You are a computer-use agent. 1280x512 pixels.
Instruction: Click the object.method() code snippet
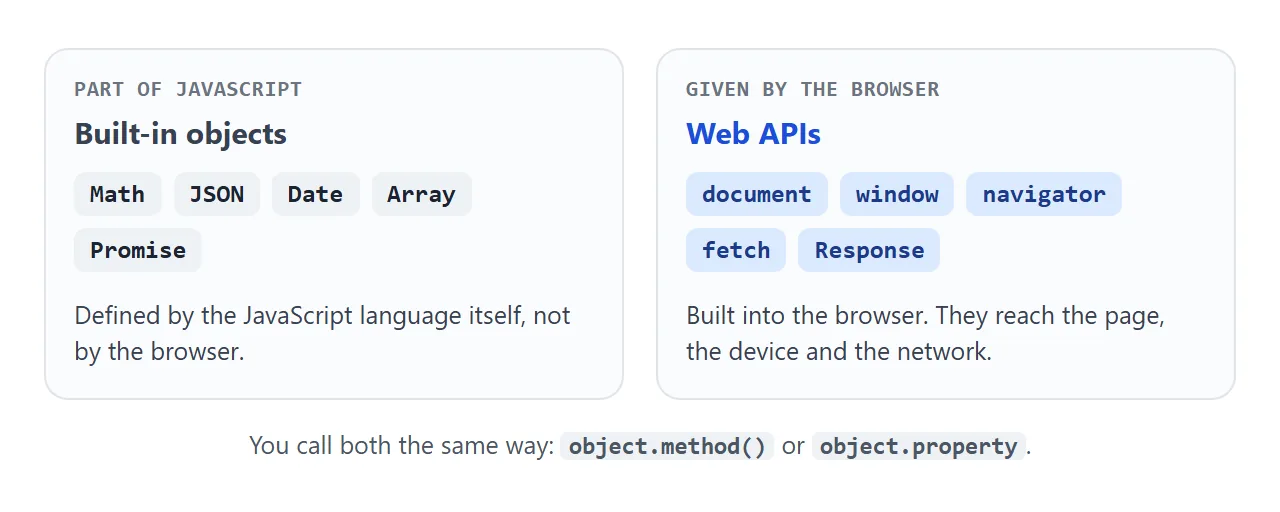[668, 446]
